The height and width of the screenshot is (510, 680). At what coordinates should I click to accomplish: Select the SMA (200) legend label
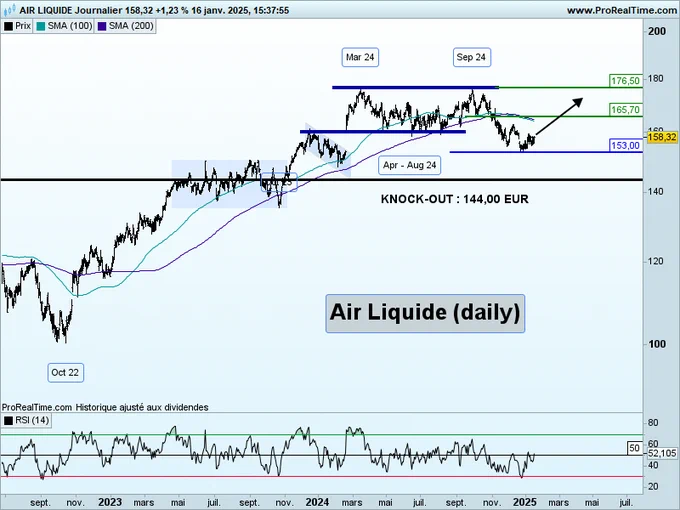pos(131,26)
